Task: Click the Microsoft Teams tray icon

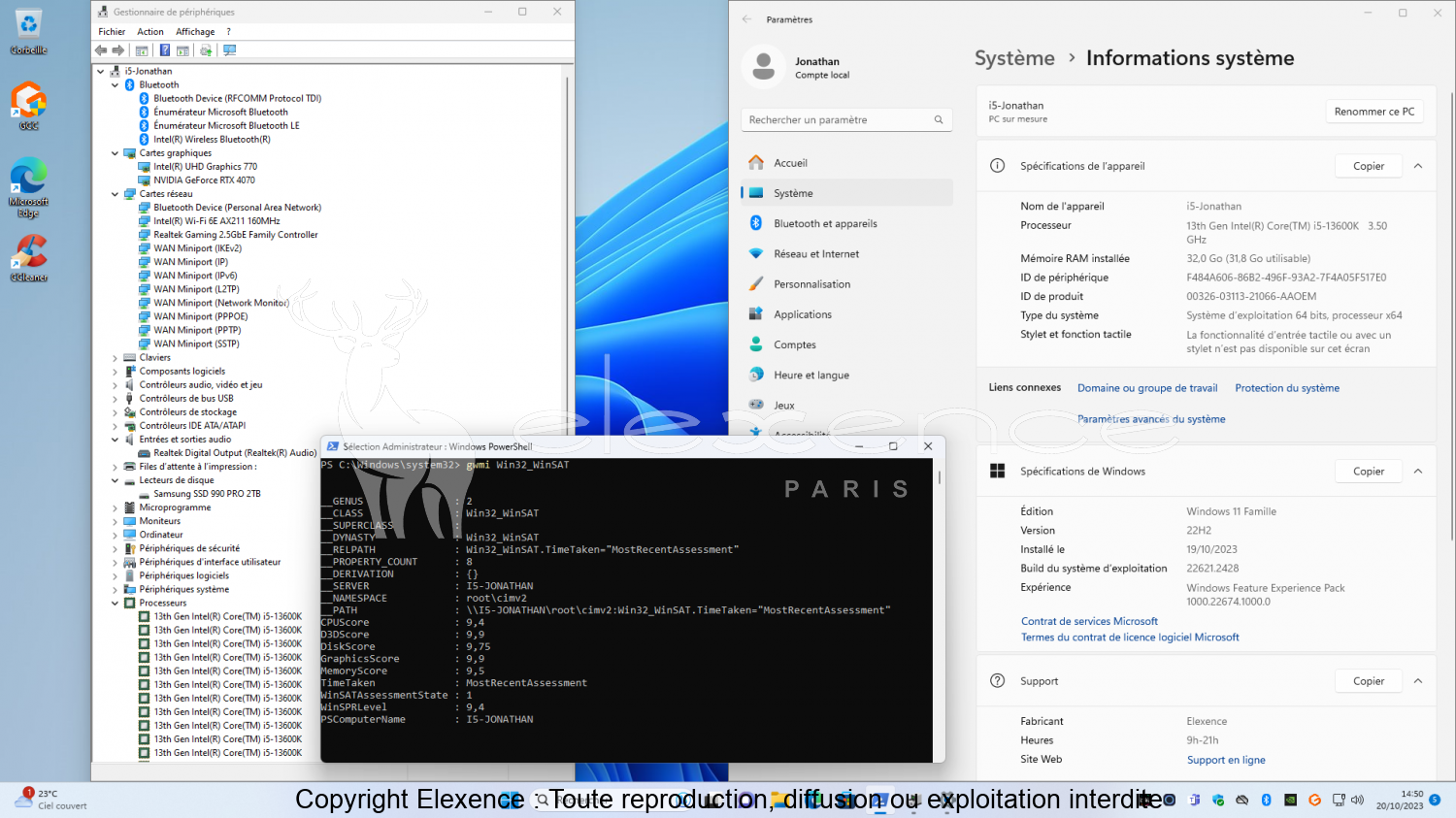Action: (x=1195, y=801)
